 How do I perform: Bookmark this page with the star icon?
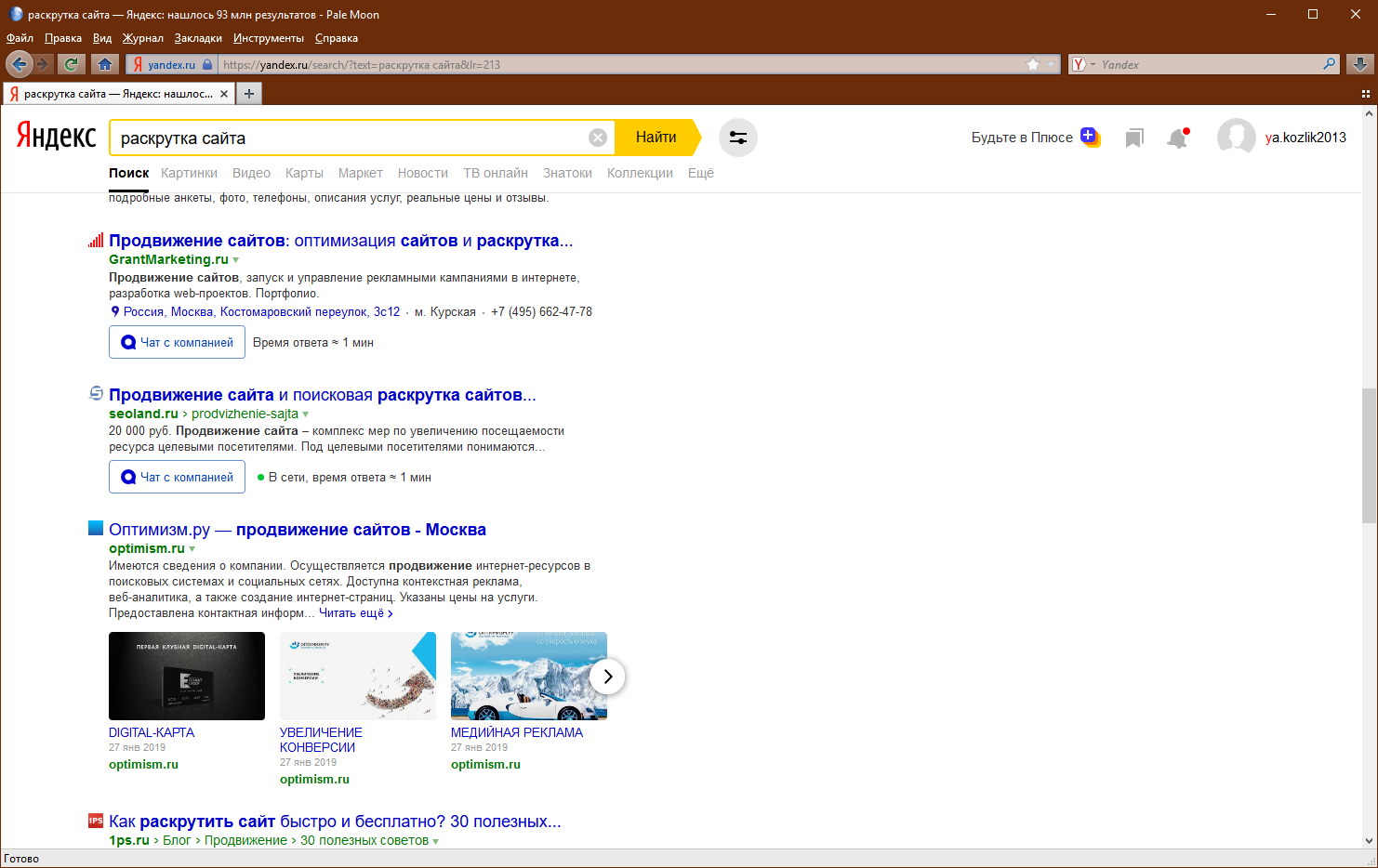point(1033,64)
